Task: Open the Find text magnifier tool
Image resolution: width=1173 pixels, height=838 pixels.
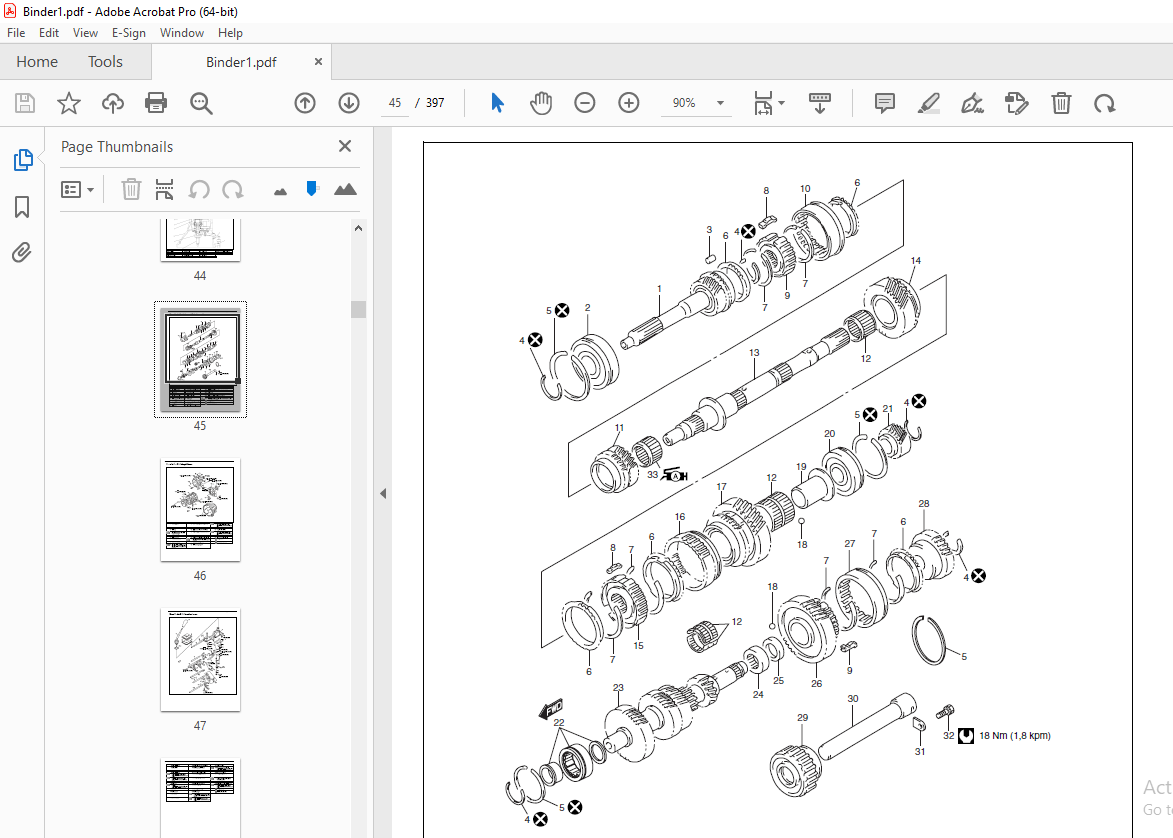Action: point(200,103)
